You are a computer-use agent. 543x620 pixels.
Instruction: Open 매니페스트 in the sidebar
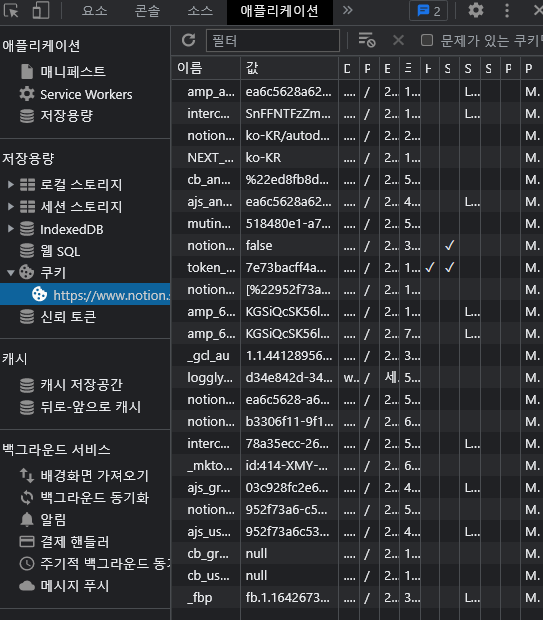tap(73, 72)
